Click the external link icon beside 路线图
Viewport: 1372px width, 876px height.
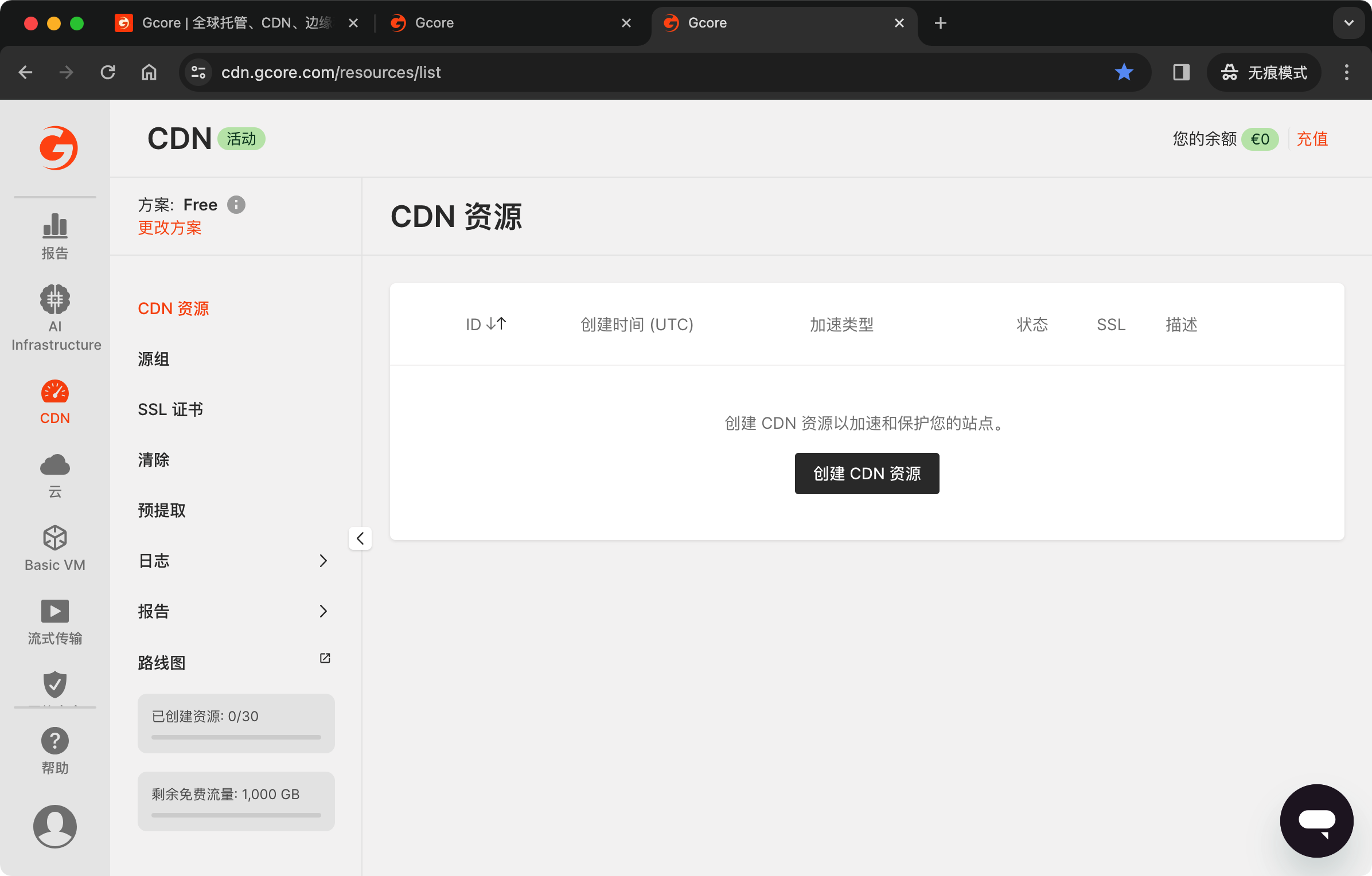(x=325, y=658)
